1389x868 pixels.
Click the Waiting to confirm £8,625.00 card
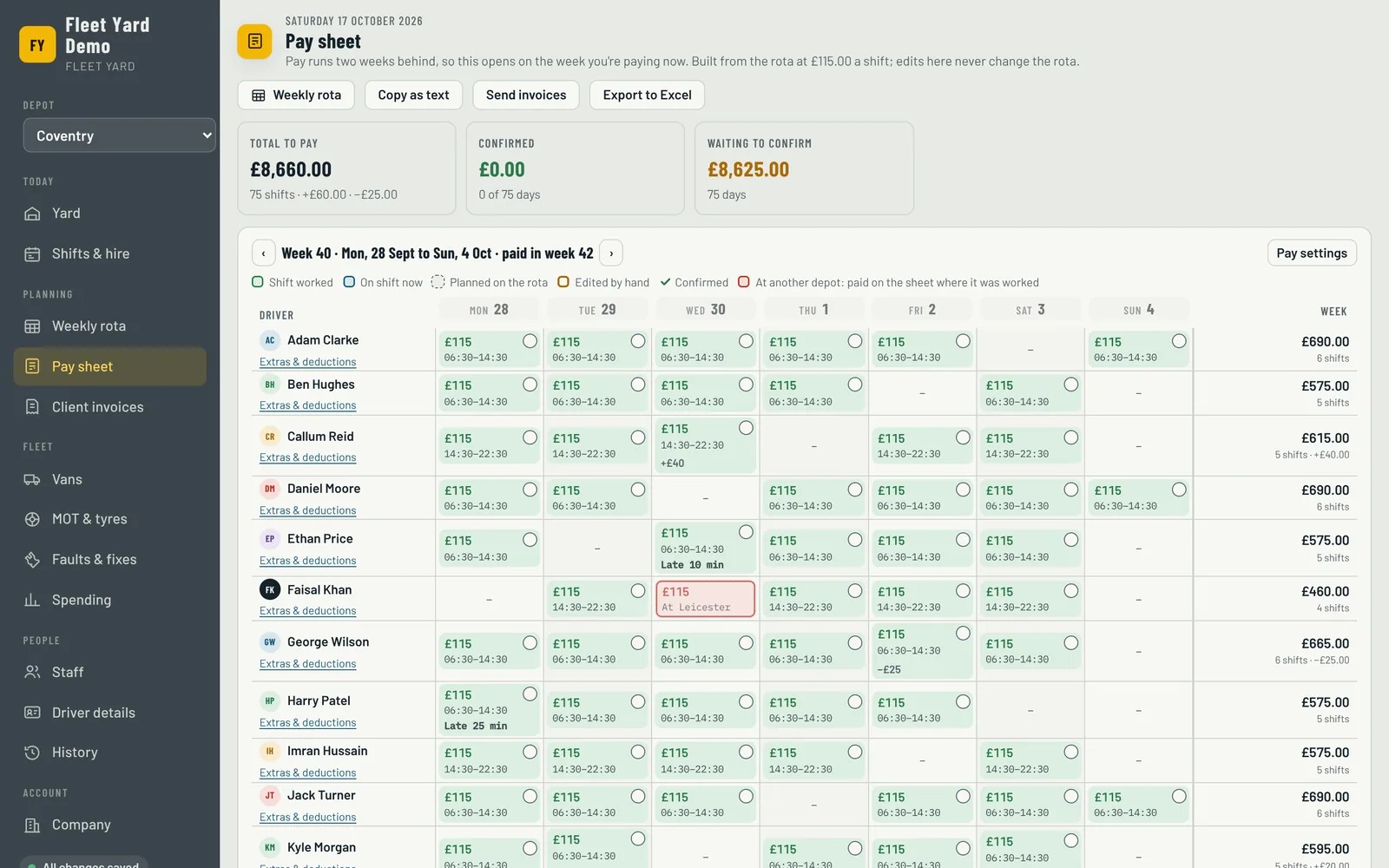click(804, 168)
